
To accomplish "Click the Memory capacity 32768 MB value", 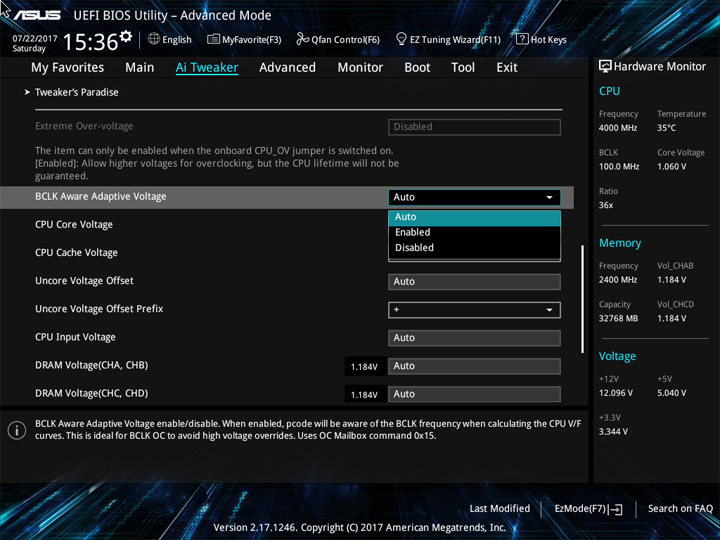I will tap(618, 319).
